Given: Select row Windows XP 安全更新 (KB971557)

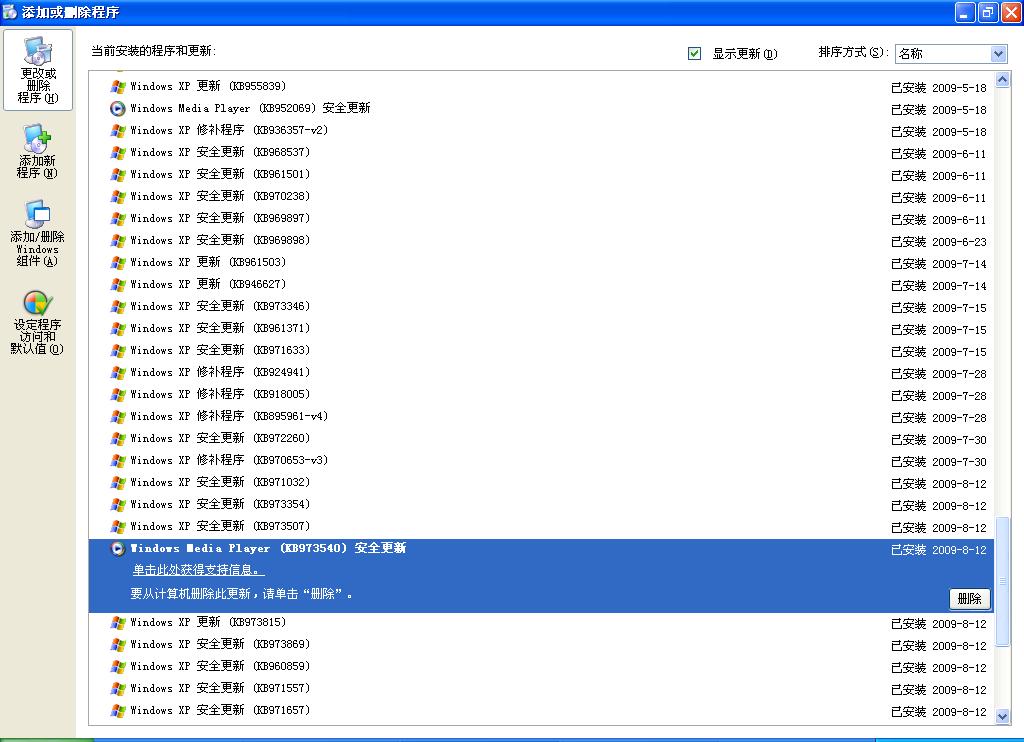Looking at the screenshot, I should [x=541, y=688].
